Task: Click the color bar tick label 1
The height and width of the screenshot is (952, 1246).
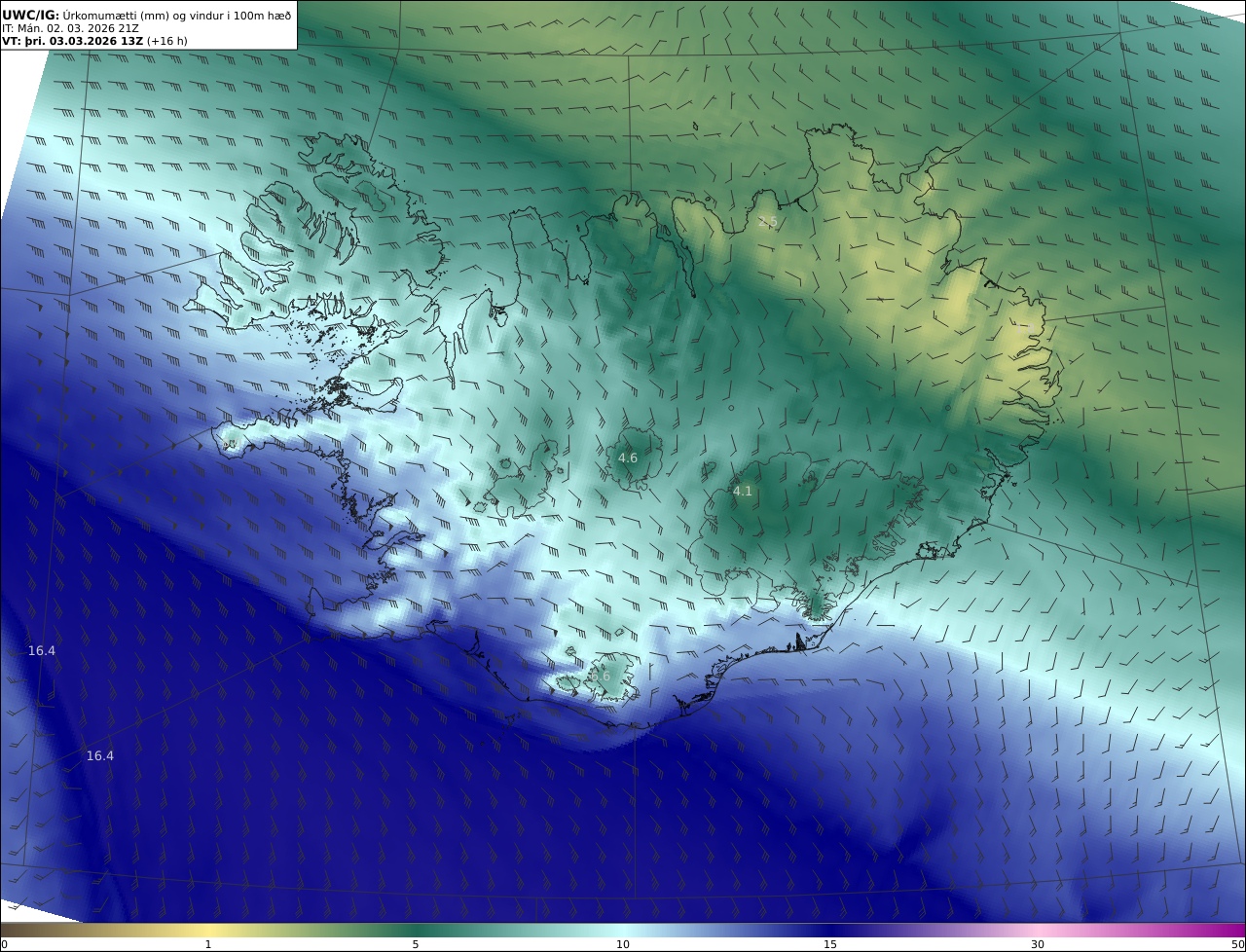Action: [208, 944]
